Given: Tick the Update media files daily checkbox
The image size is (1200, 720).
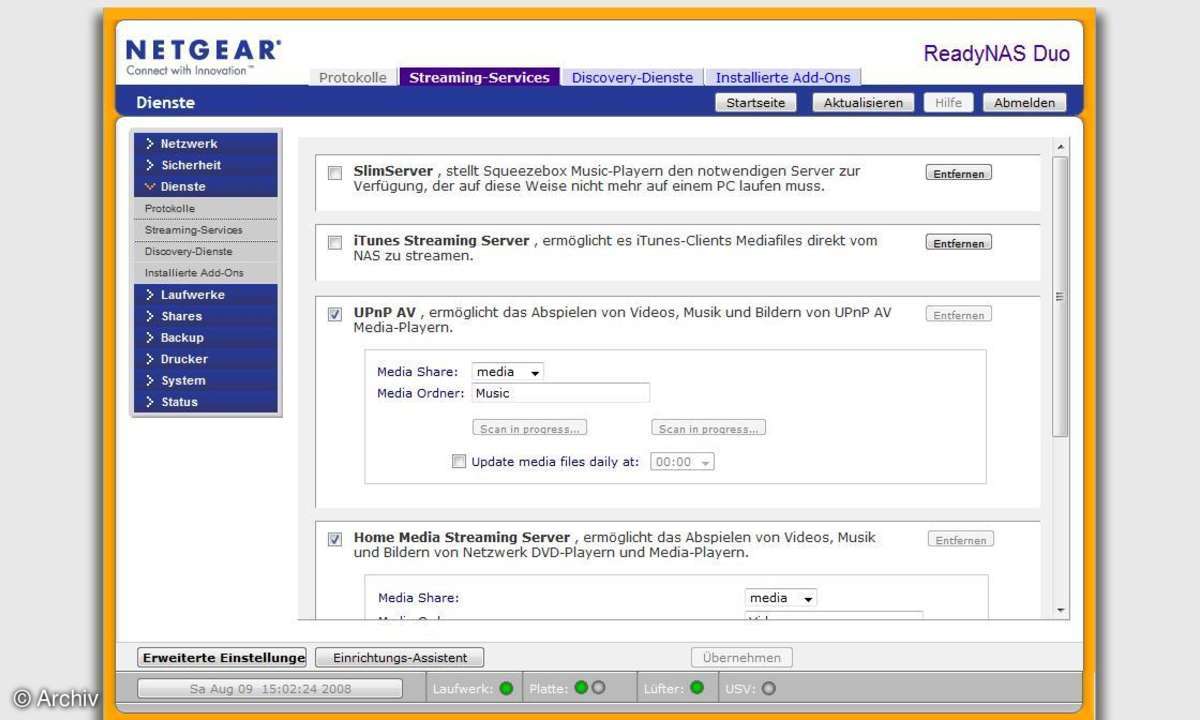Looking at the screenshot, I should tap(459, 462).
